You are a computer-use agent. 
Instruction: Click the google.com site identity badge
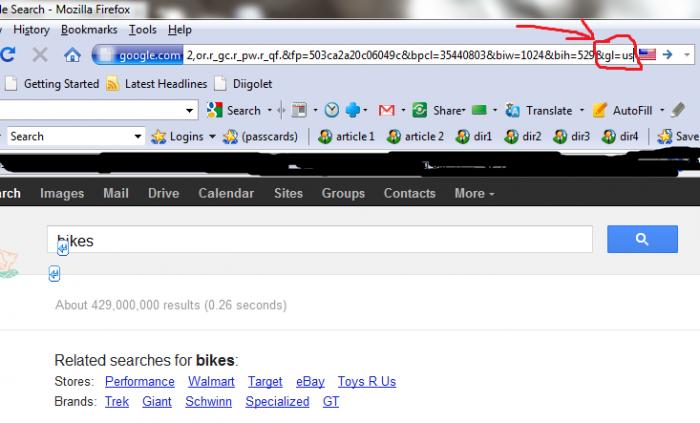(138, 55)
